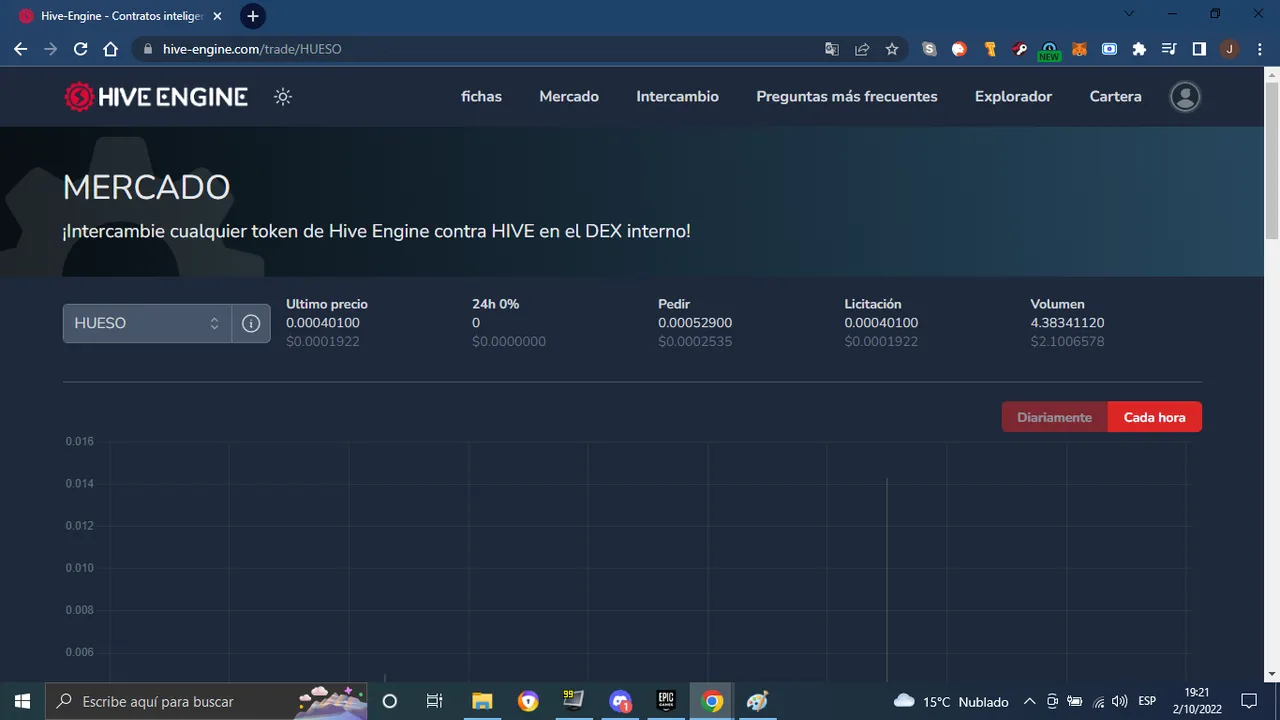Show hidden system tray icons
This screenshot has width=1280, height=720.
coord(1029,701)
